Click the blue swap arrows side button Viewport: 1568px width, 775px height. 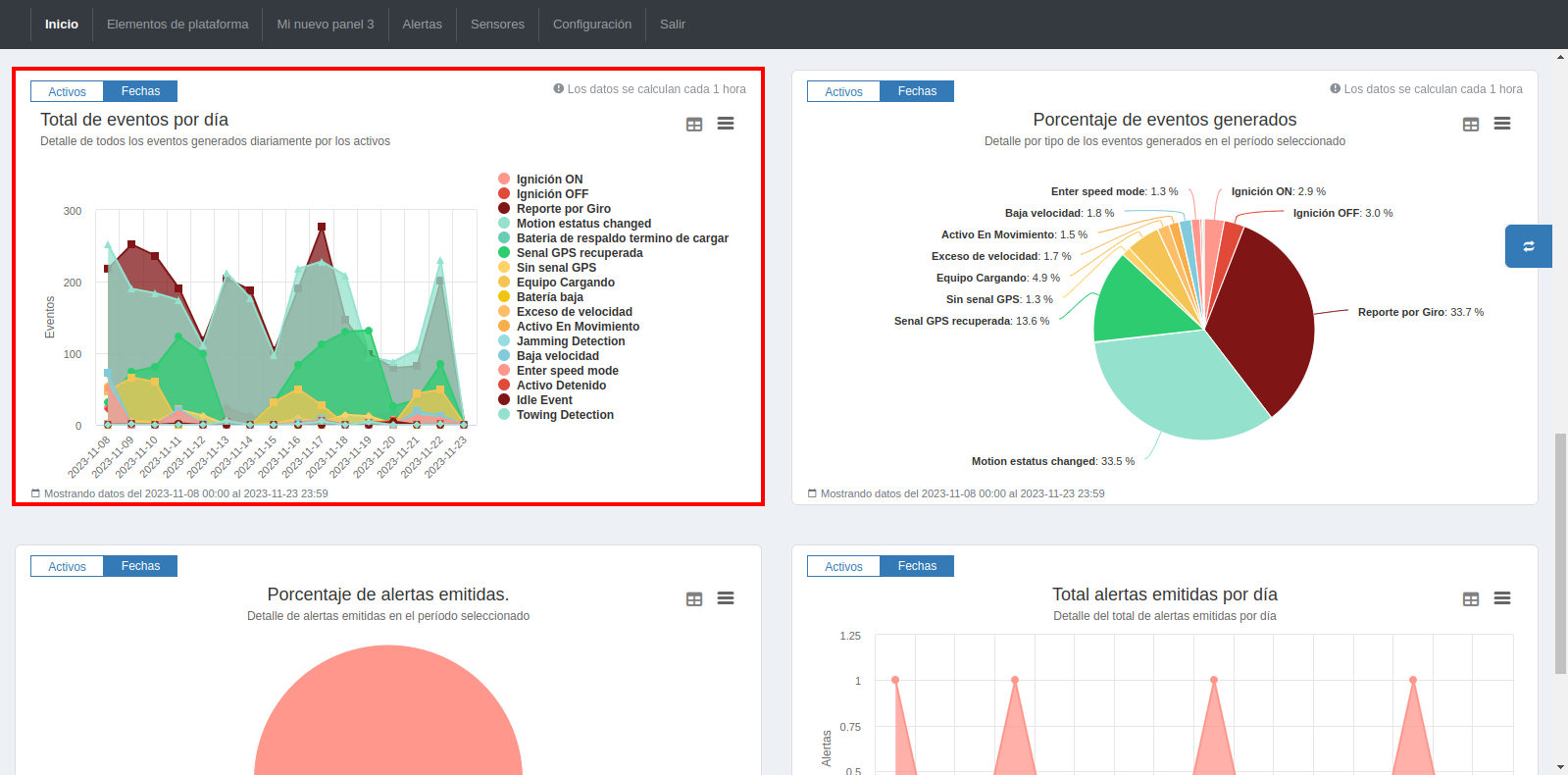1528,246
